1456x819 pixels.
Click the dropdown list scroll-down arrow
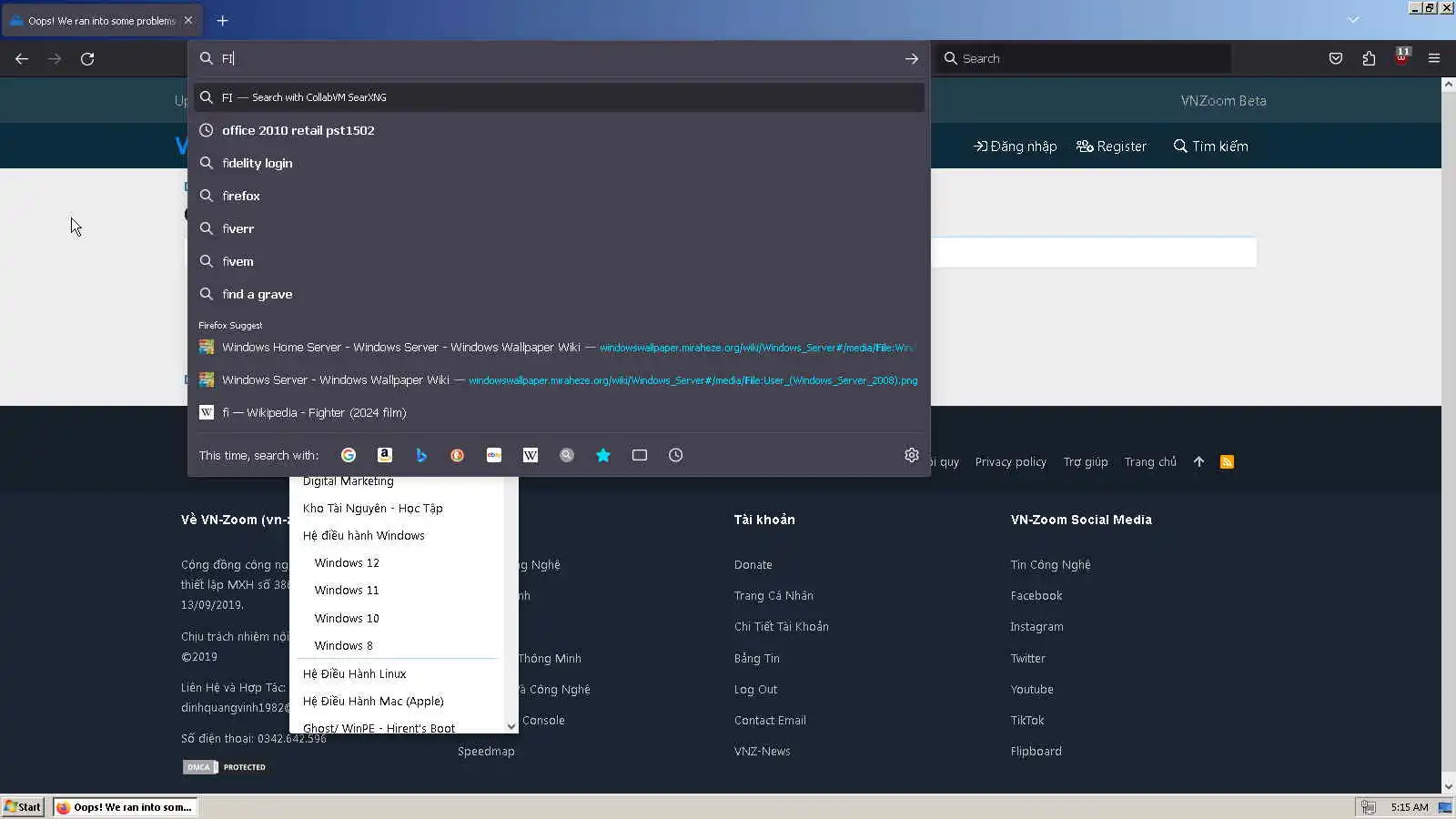pos(511,726)
